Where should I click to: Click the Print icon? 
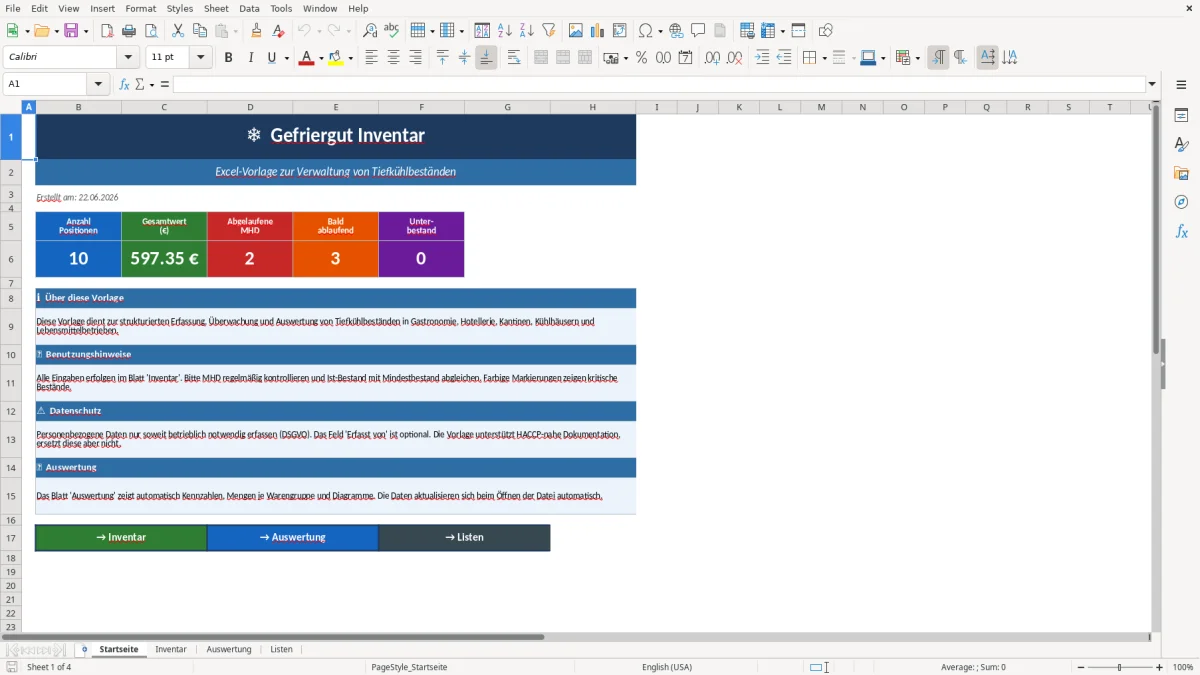129,31
